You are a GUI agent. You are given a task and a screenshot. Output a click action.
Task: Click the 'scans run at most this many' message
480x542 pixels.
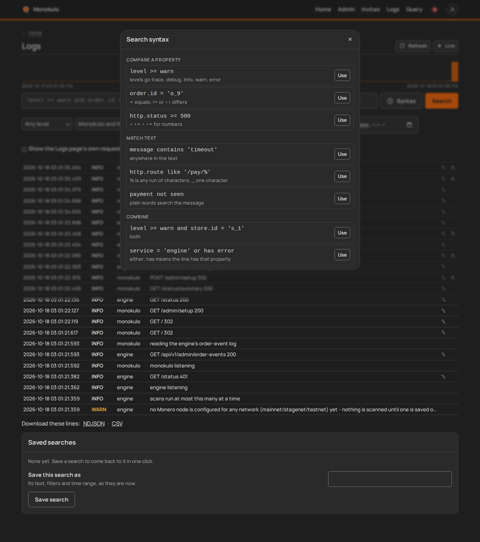pyautogui.click(x=195, y=399)
